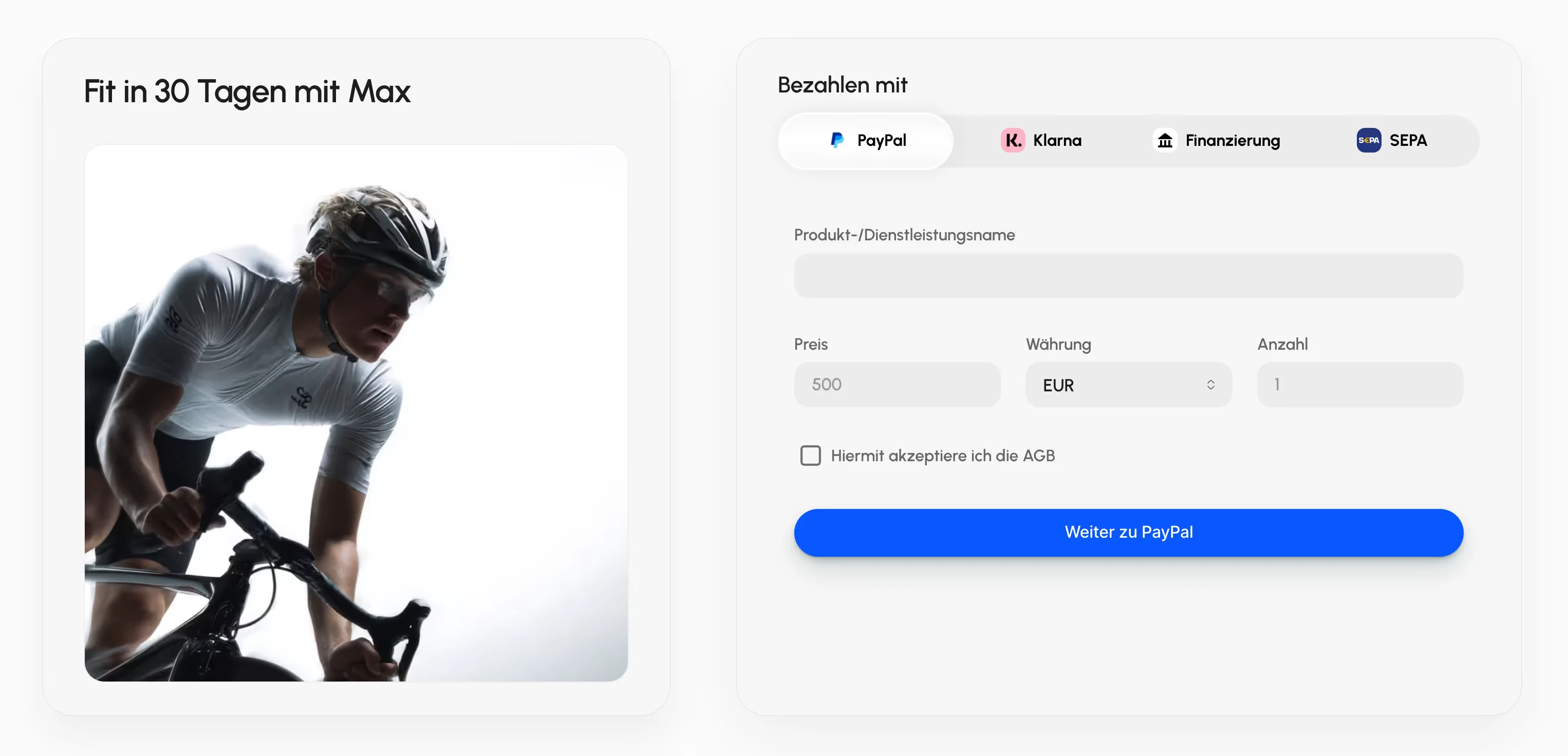Switch to the Klarna tab
This screenshot has width=1568, height=756.
(1041, 141)
